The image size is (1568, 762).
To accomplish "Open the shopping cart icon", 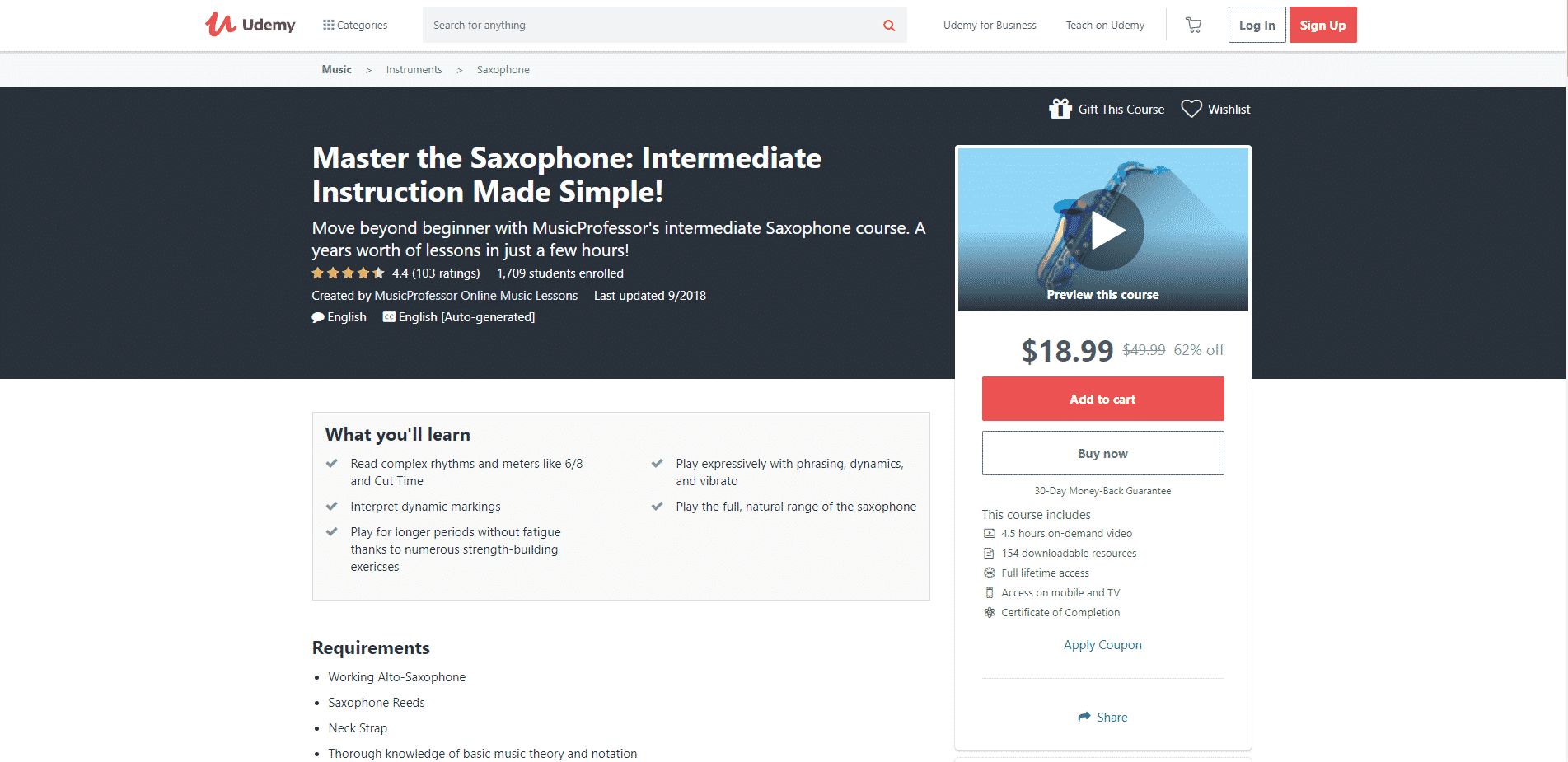I will (1193, 26).
